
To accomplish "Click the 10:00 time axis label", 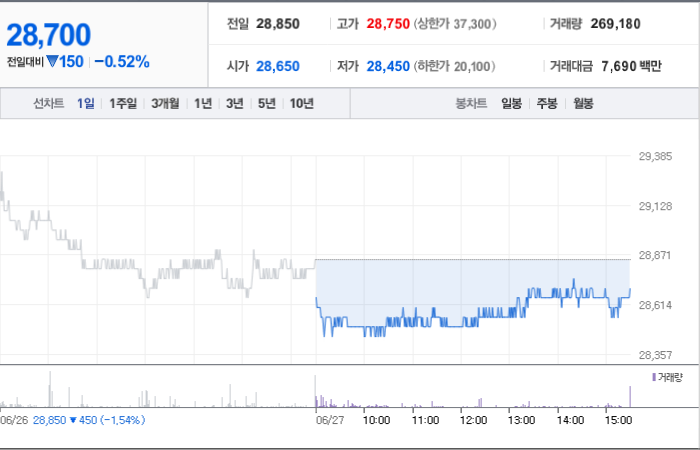I will coord(376,420).
